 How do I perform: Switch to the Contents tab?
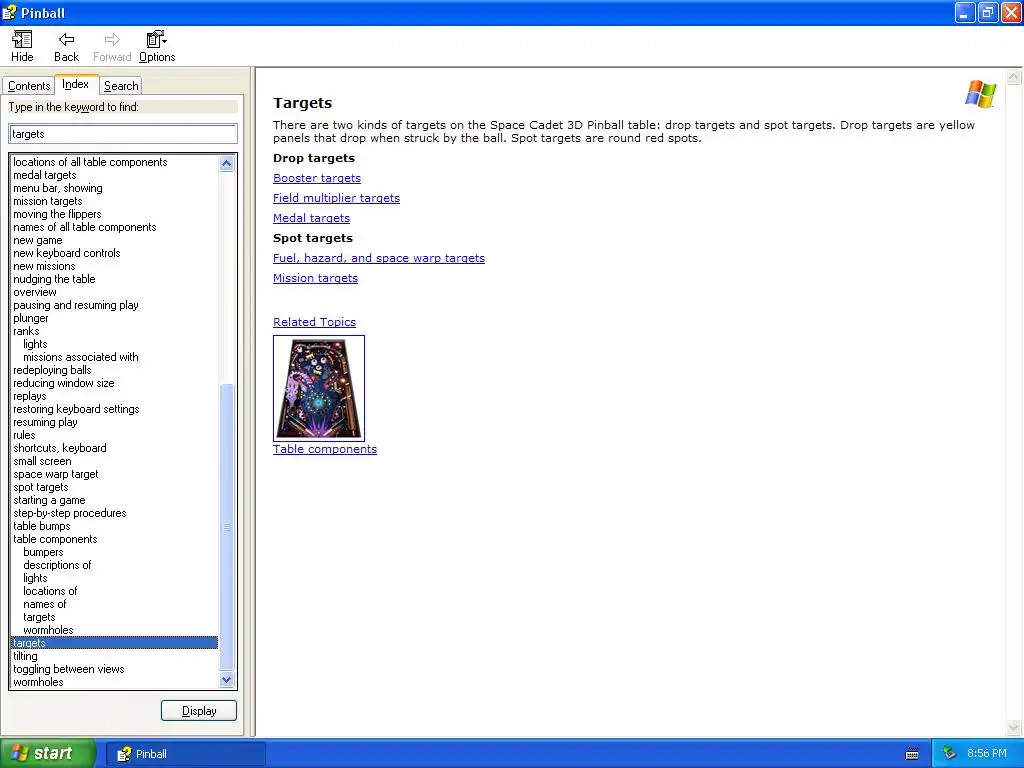(29, 86)
